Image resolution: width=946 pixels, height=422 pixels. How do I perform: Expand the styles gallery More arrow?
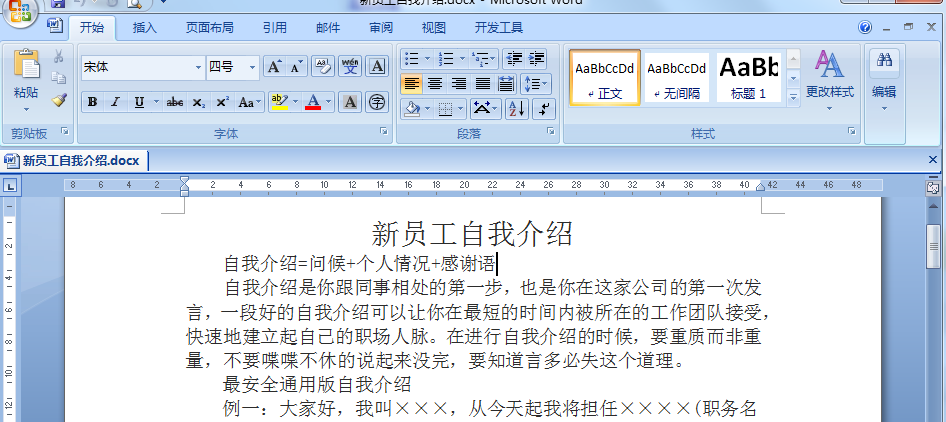[793, 96]
